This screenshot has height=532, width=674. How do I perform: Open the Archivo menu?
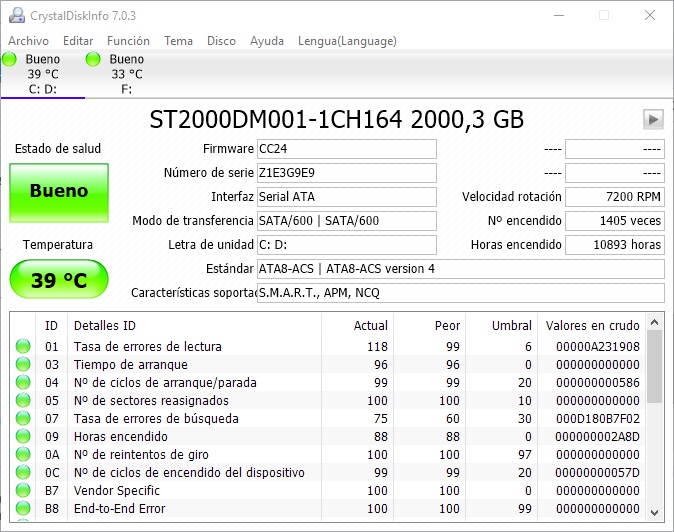[x=28, y=41]
